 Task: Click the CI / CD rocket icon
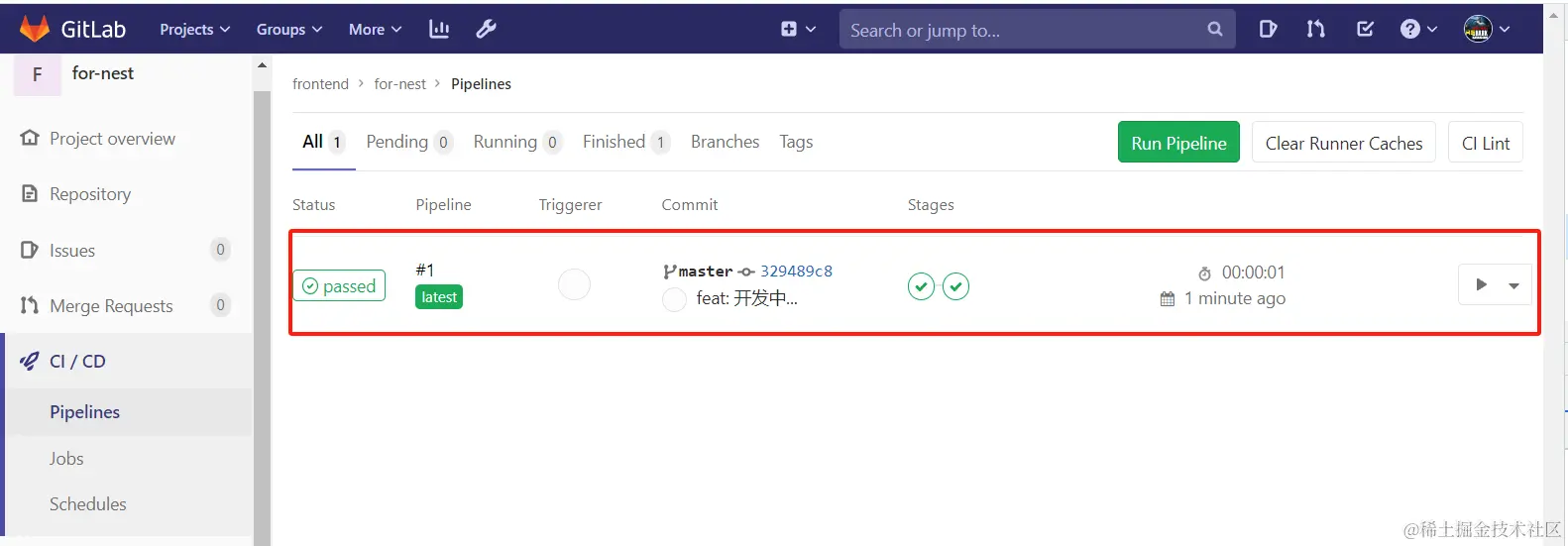tap(30, 361)
